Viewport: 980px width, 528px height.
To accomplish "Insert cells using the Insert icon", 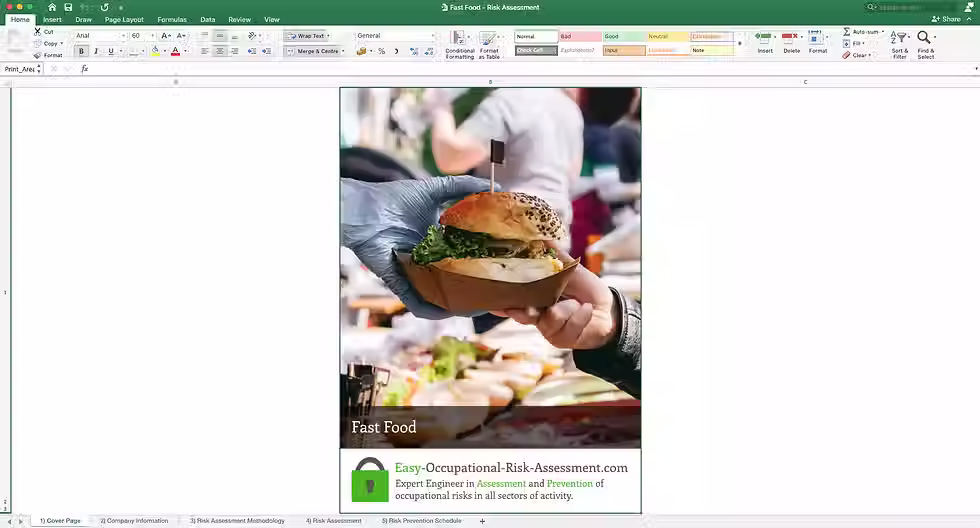I will point(764,42).
